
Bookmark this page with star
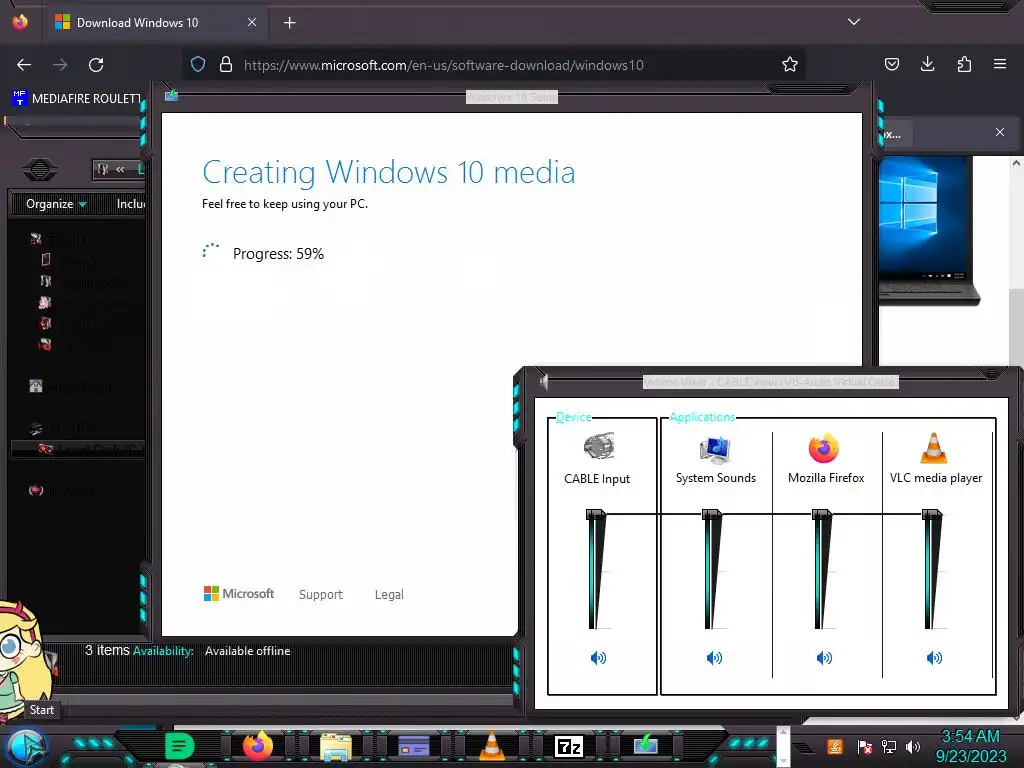[790, 65]
